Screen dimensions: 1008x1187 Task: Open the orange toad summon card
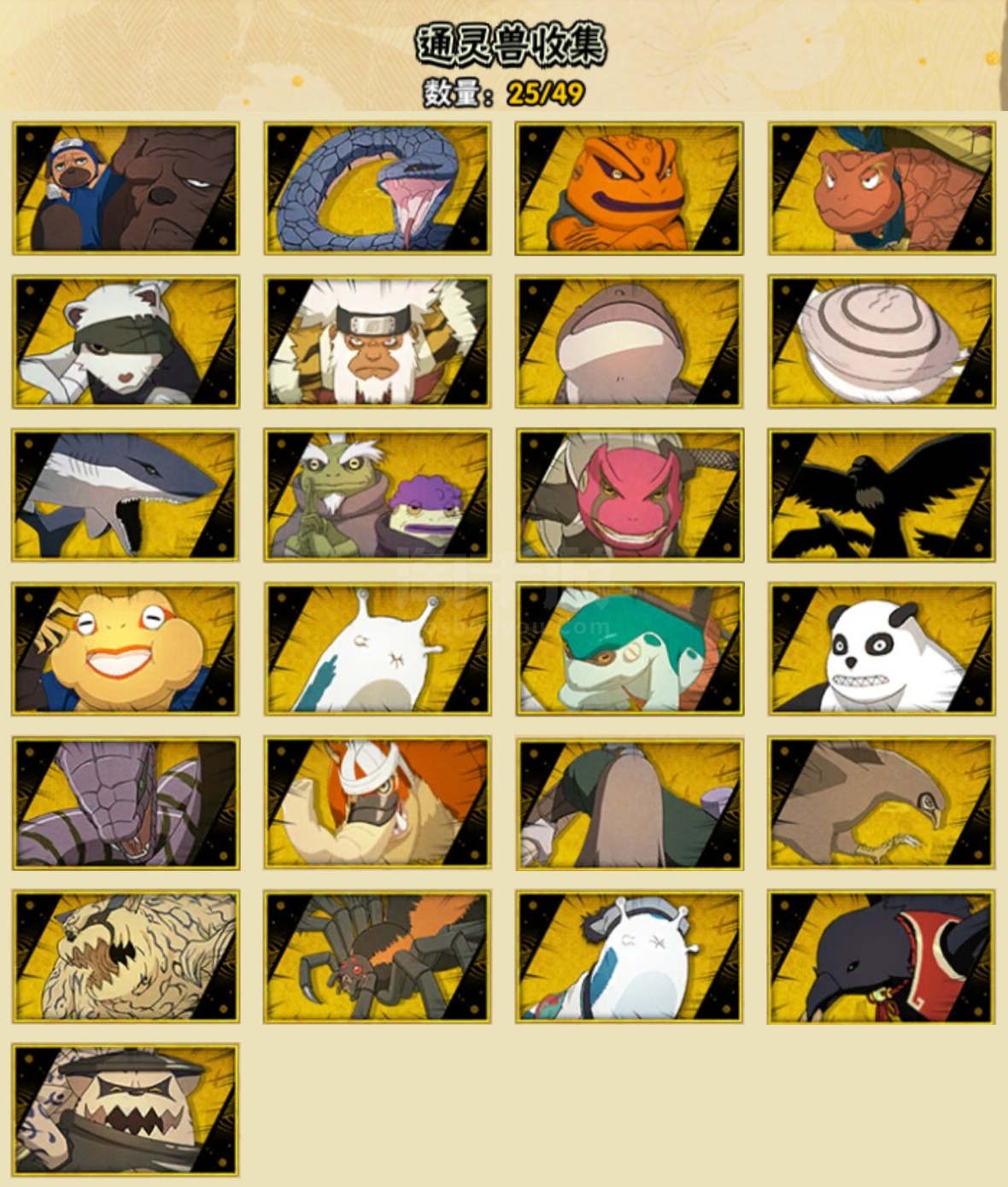pos(630,188)
